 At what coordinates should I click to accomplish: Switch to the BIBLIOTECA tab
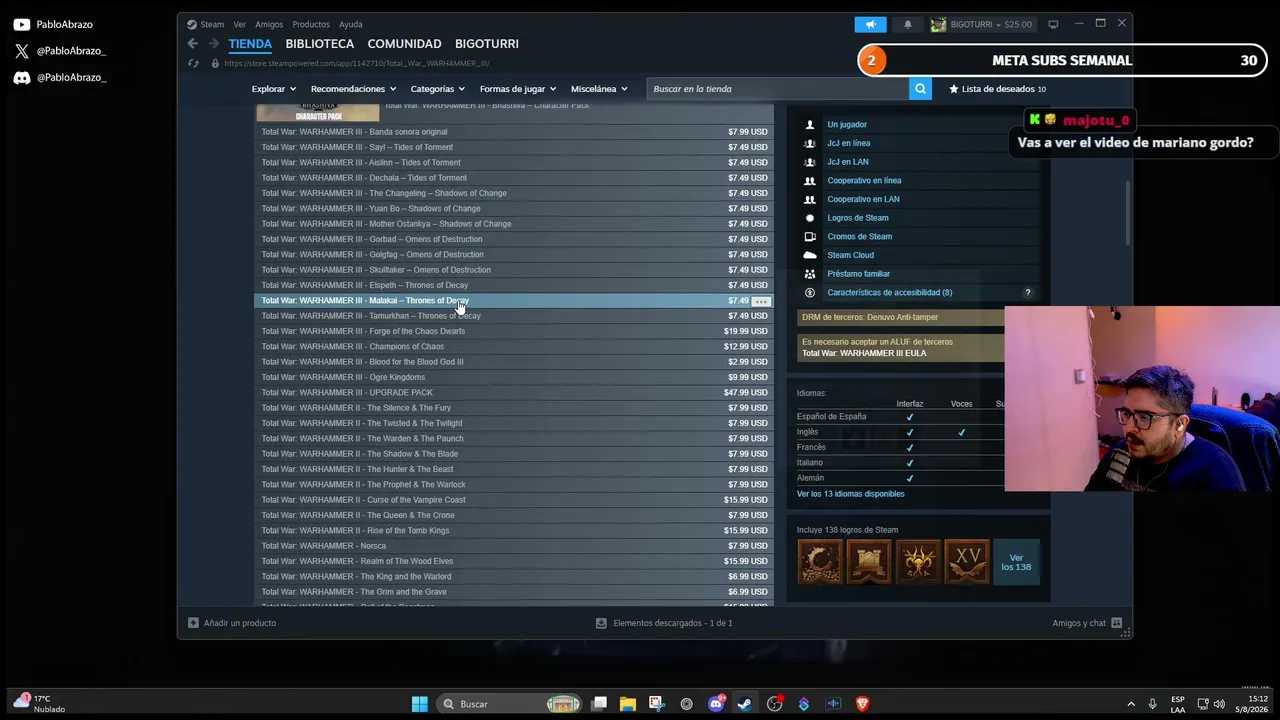(320, 44)
